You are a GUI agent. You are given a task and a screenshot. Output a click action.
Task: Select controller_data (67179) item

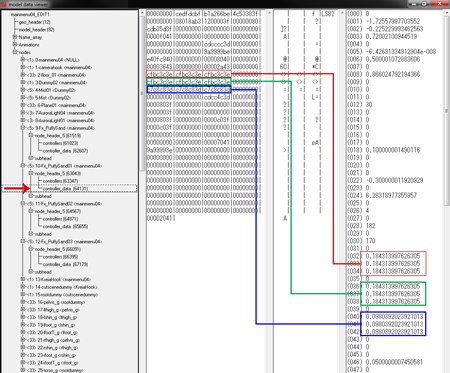tap(65, 264)
